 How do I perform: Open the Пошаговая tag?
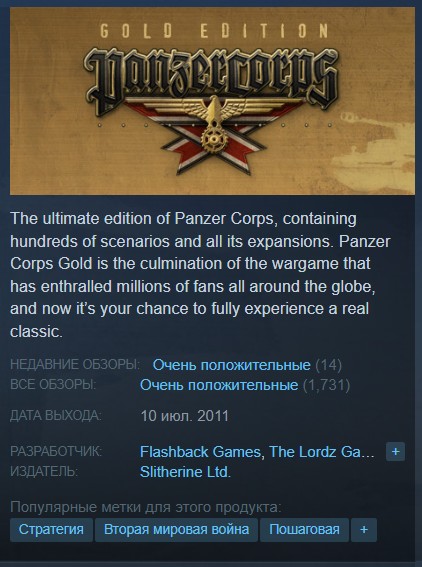(304, 530)
